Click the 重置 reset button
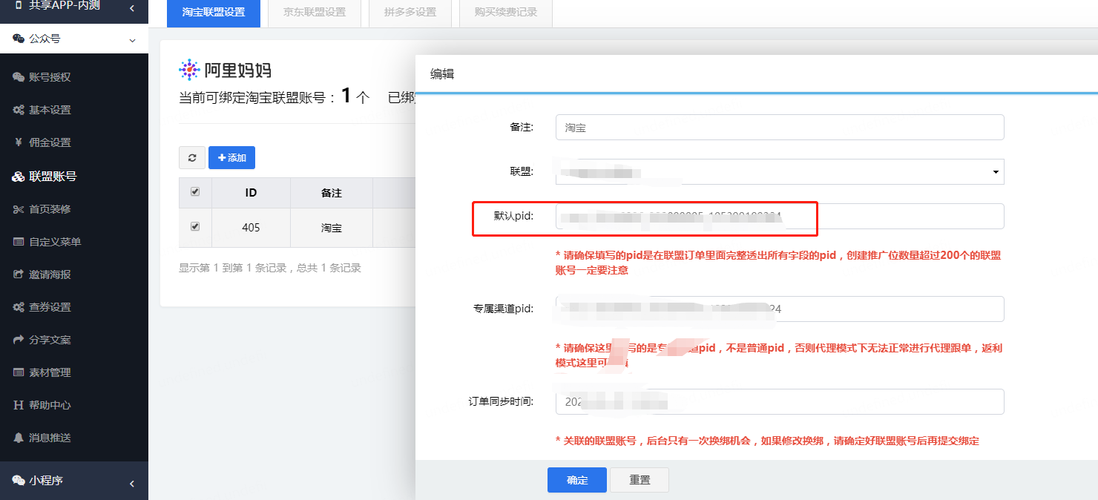Image resolution: width=1098 pixels, height=500 pixels. coord(639,480)
